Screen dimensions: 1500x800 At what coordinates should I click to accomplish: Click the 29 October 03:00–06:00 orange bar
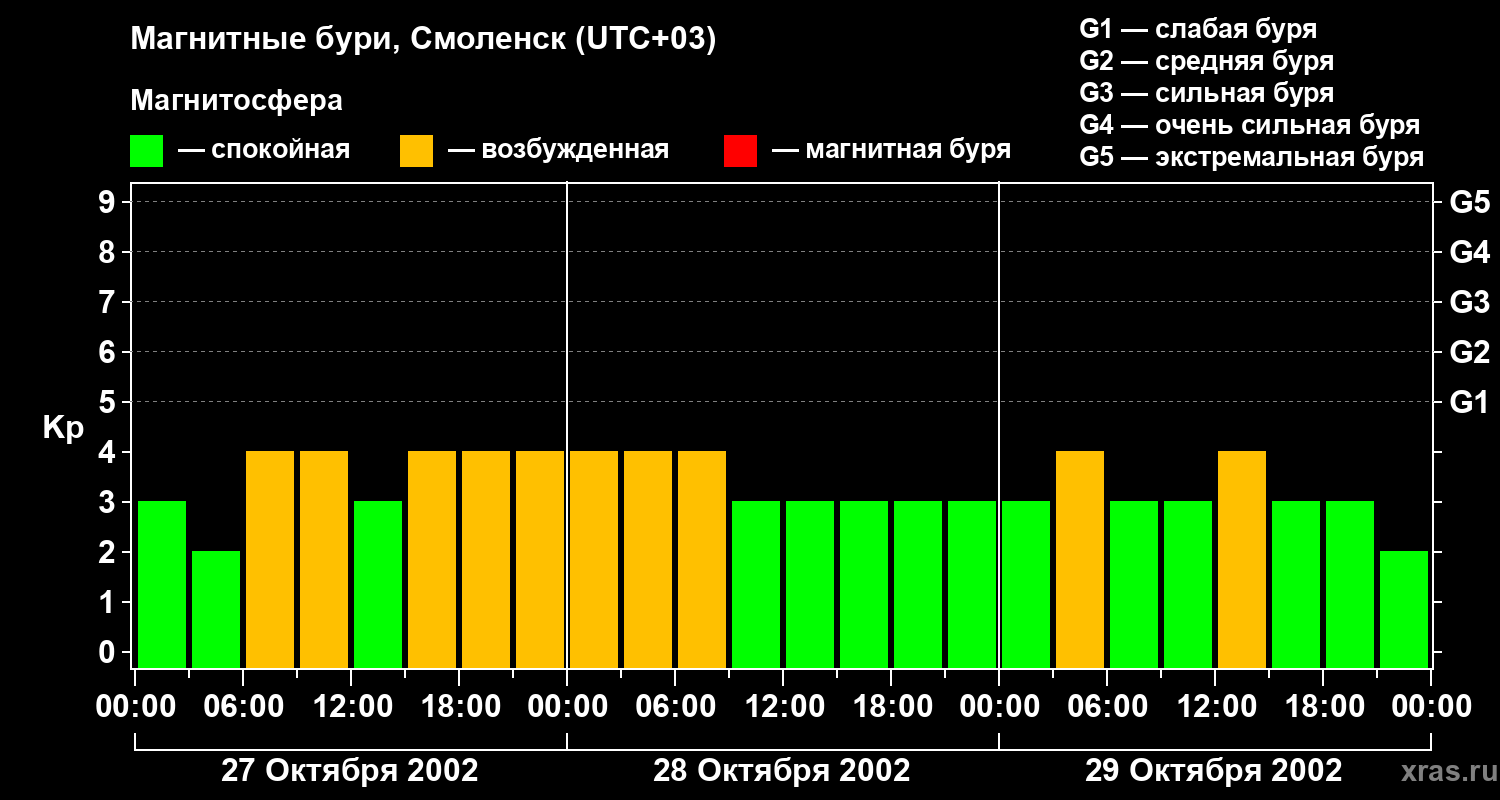tap(1080, 559)
